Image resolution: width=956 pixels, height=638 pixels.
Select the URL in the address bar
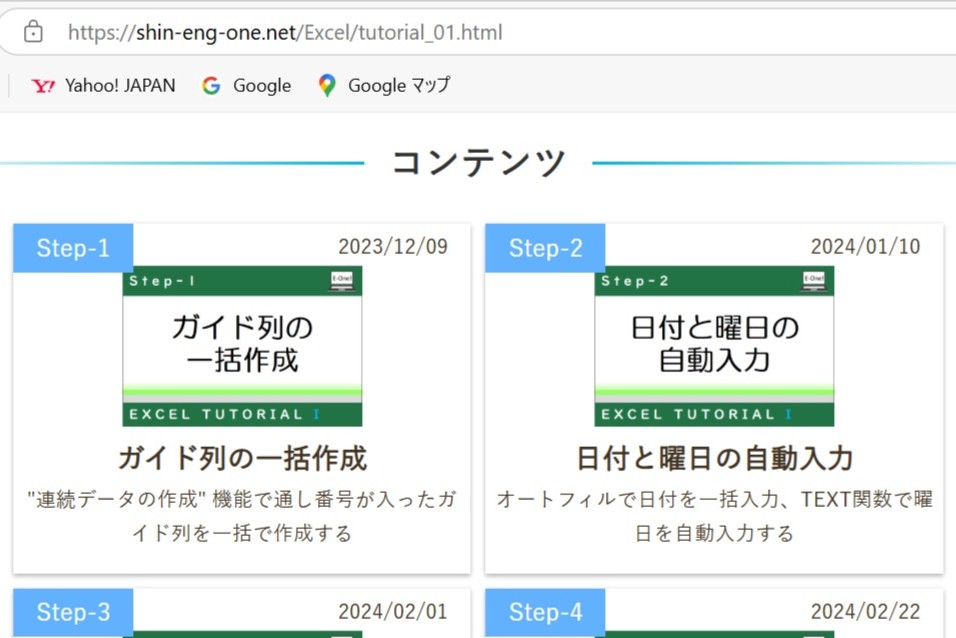point(285,32)
